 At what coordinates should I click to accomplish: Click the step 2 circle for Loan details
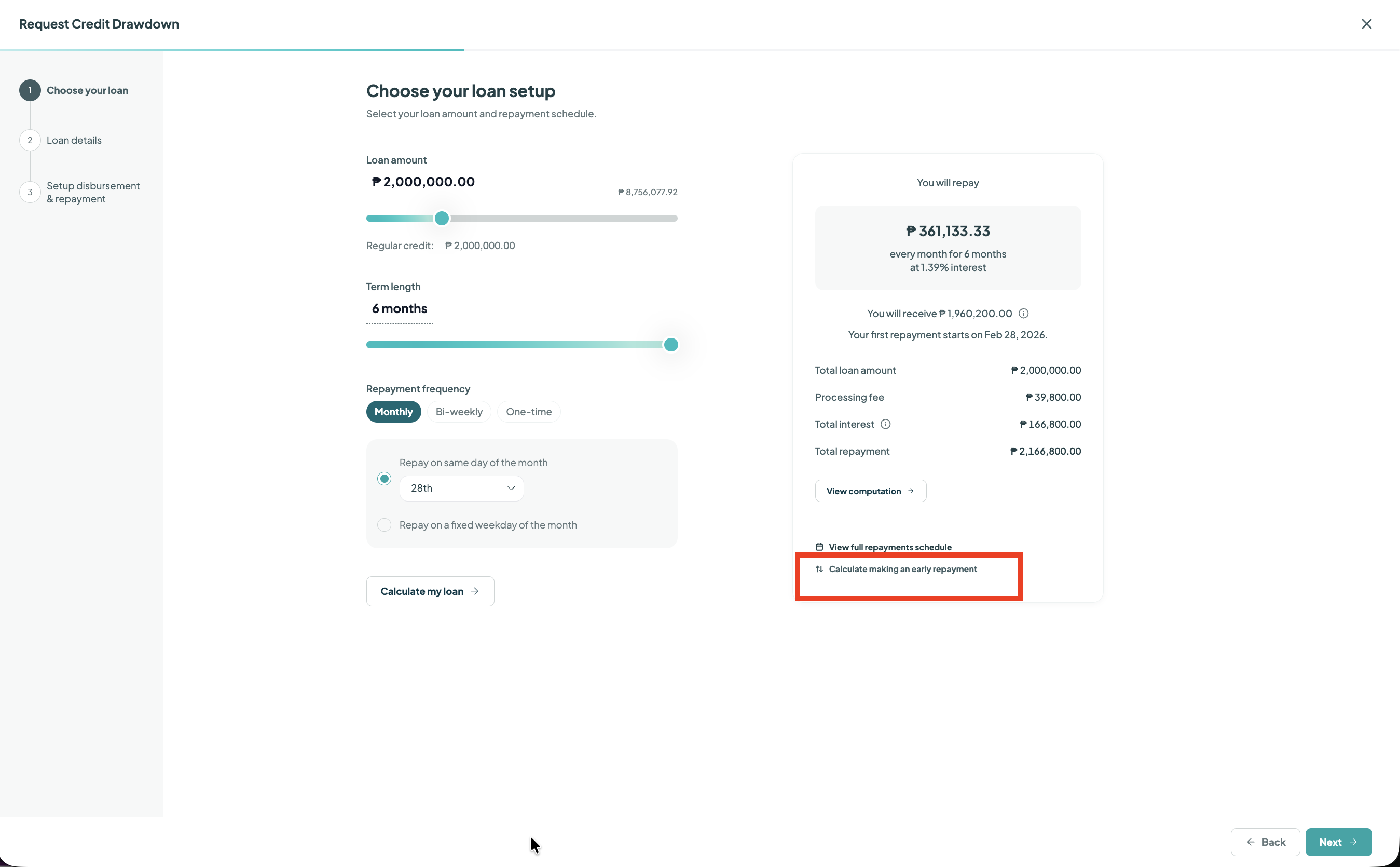30,141
